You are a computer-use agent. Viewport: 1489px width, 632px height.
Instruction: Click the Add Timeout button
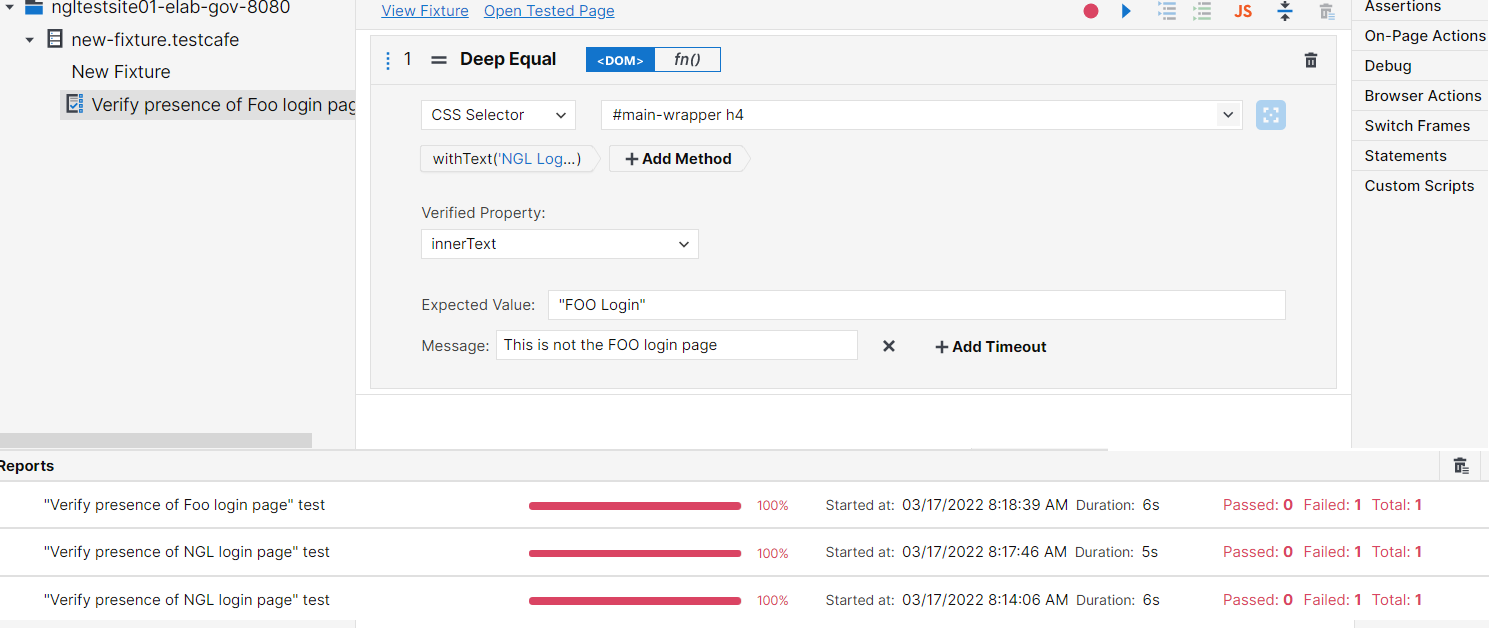pos(991,347)
